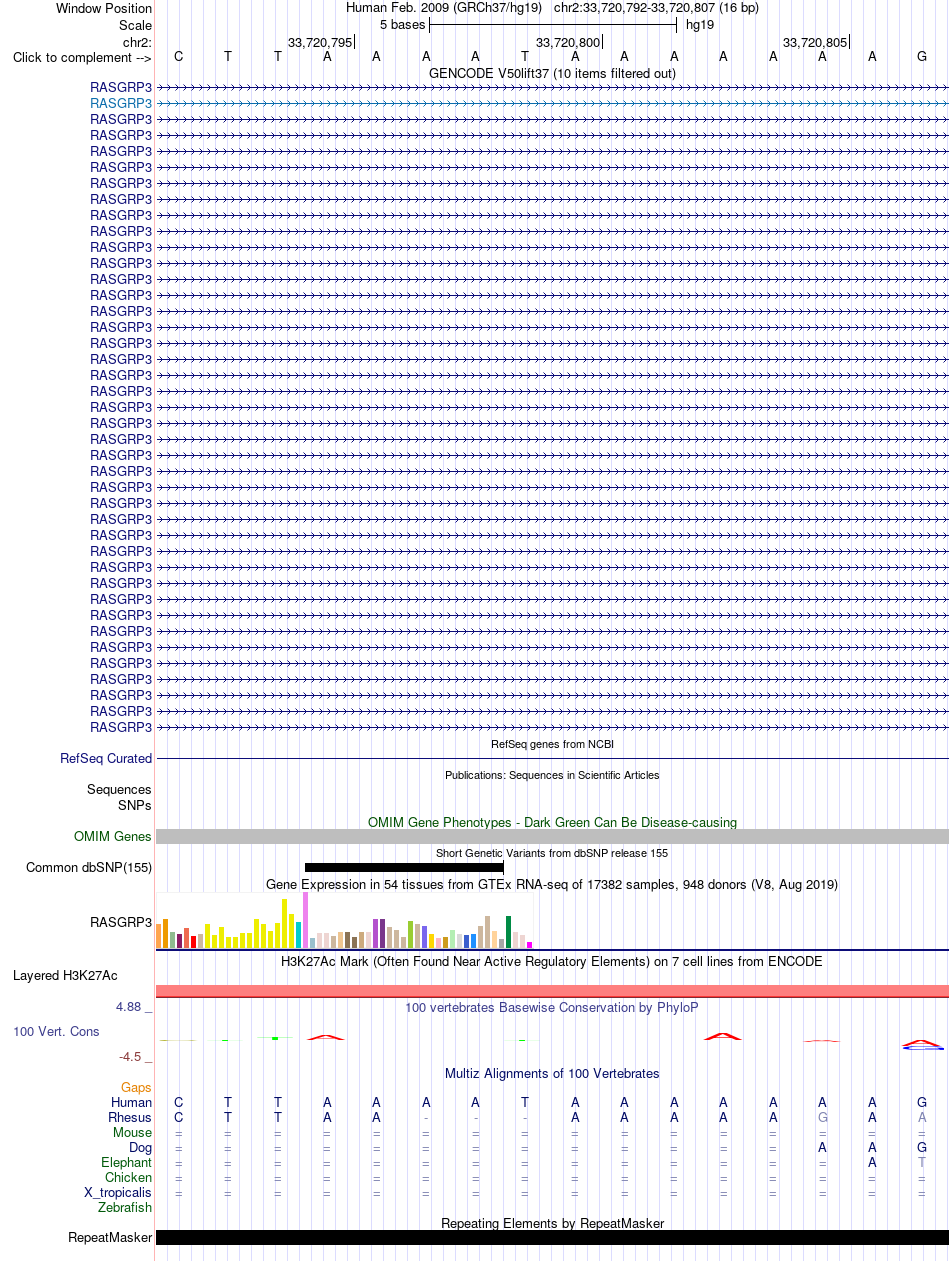Image resolution: width=950 pixels, height=1261 pixels.
Task: Click the Gaps label in Multiz
Action: pos(136,1087)
